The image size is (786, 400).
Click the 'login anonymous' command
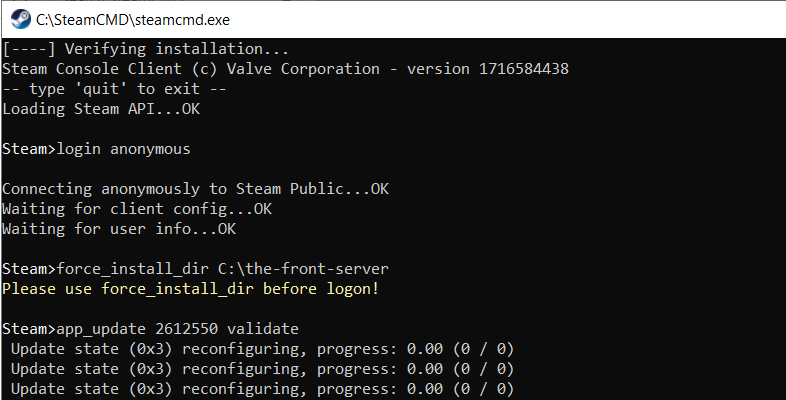click(x=123, y=149)
